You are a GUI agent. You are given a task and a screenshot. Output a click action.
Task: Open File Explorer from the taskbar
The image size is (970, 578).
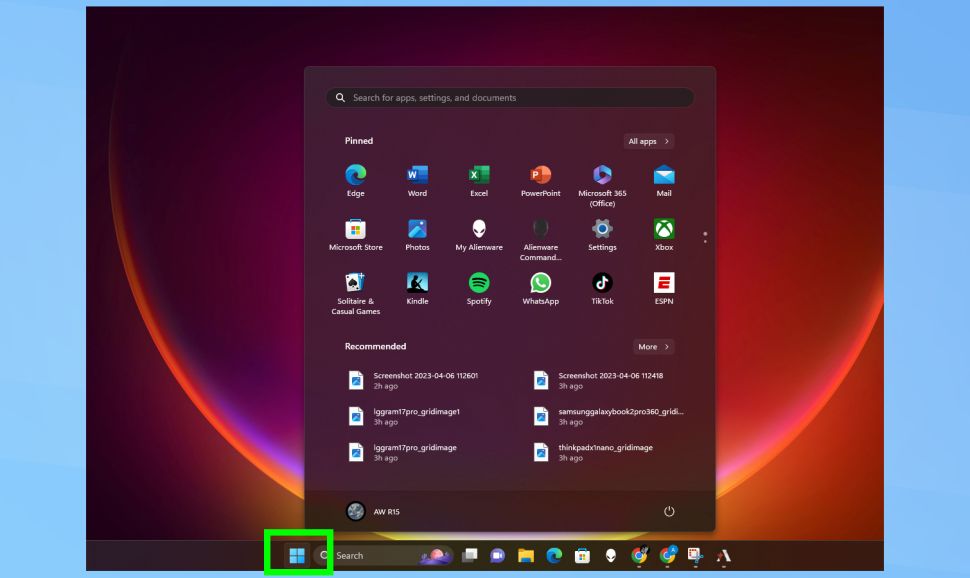click(x=525, y=555)
